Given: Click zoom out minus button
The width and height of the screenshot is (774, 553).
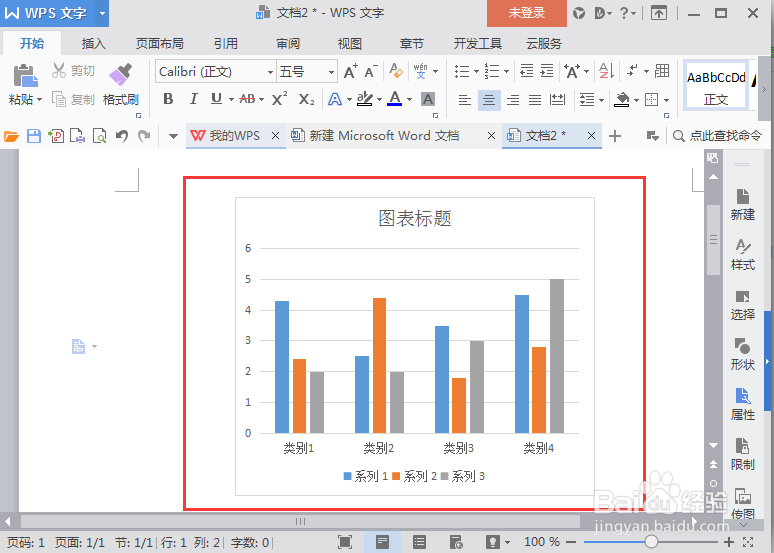Looking at the screenshot, I should click(x=572, y=542).
